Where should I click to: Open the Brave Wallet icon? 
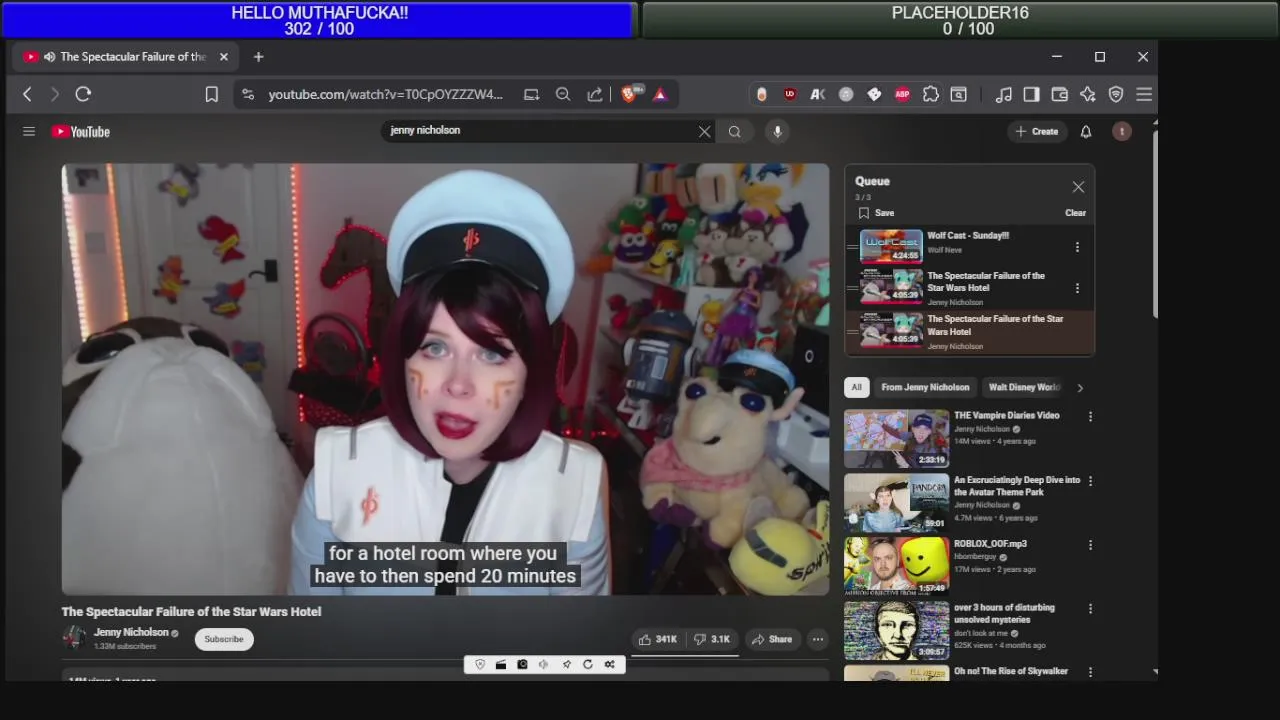click(x=1059, y=94)
